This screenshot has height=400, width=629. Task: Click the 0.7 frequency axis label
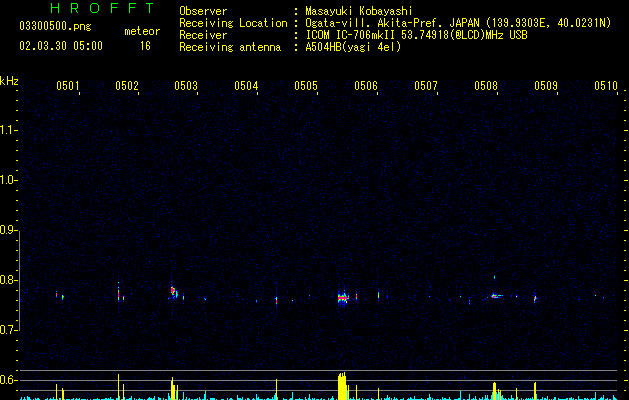8,330
